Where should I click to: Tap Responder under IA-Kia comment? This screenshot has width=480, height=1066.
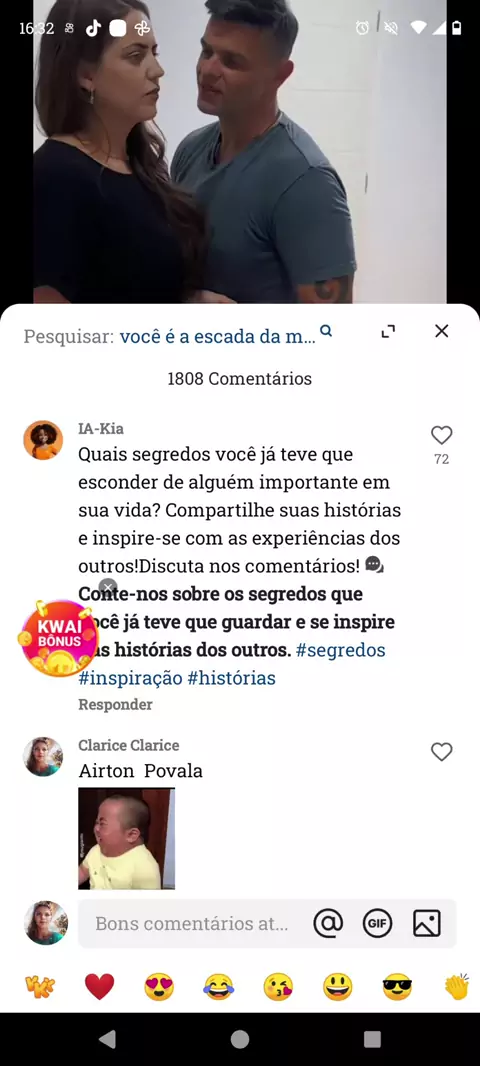pos(115,704)
